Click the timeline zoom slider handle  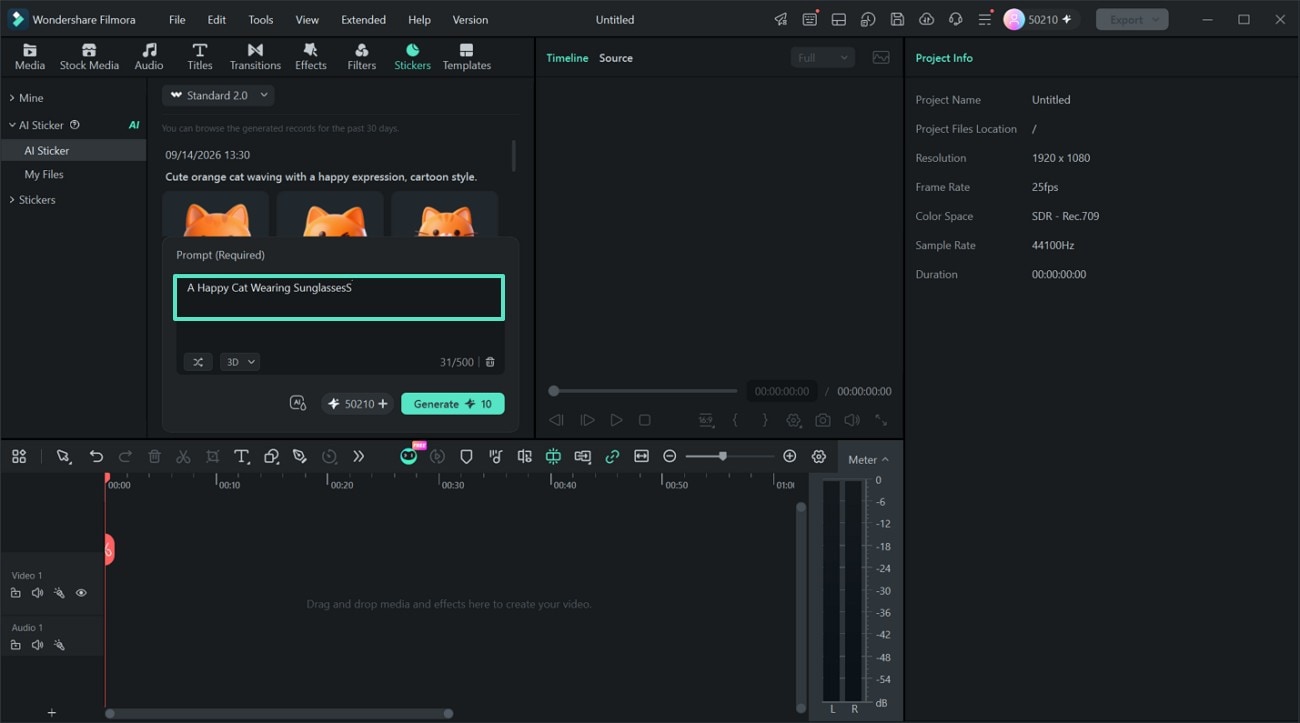(722, 456)
